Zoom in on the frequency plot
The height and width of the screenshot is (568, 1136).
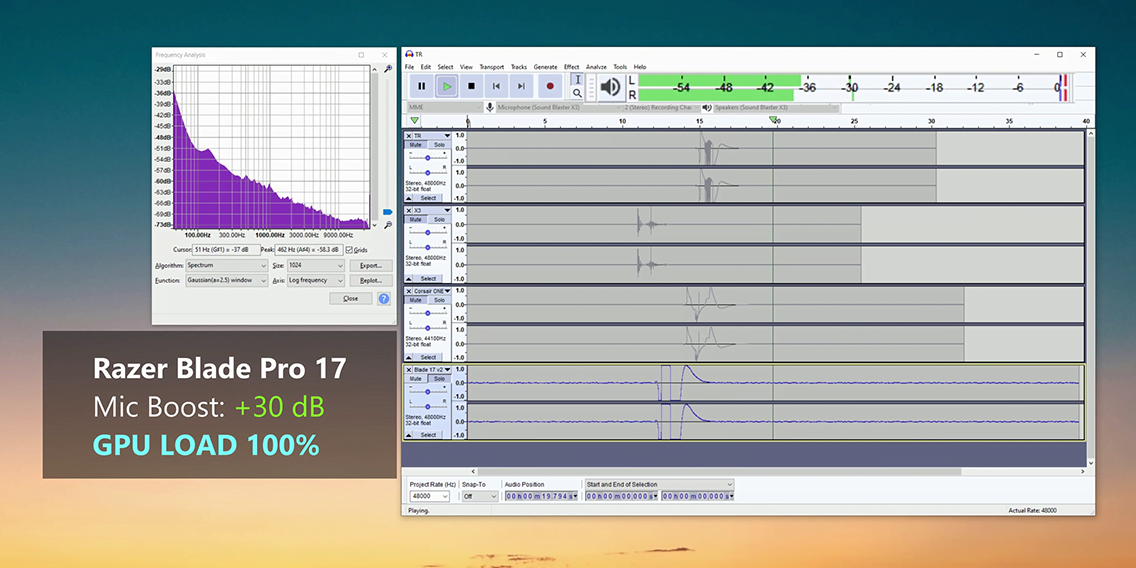(388, 69)
